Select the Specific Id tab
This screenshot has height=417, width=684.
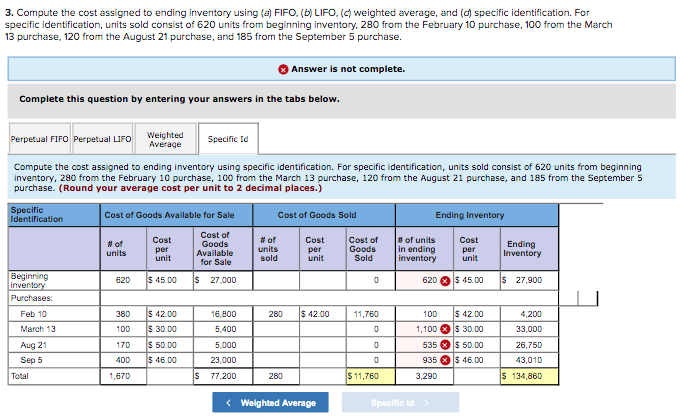[228, 139]
